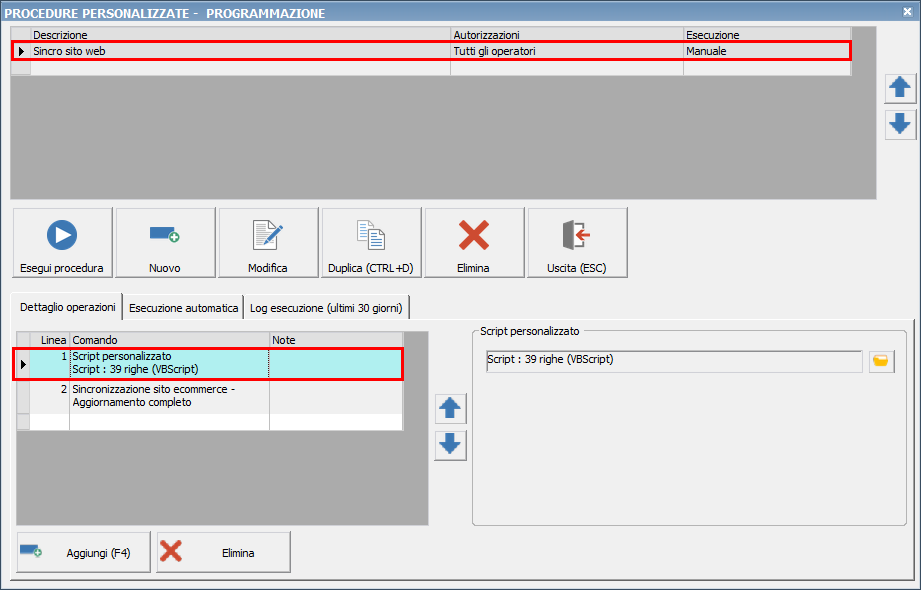
Task: Duplicate procedure with Duplica (CTRL+D)
Action: point(371,243)
